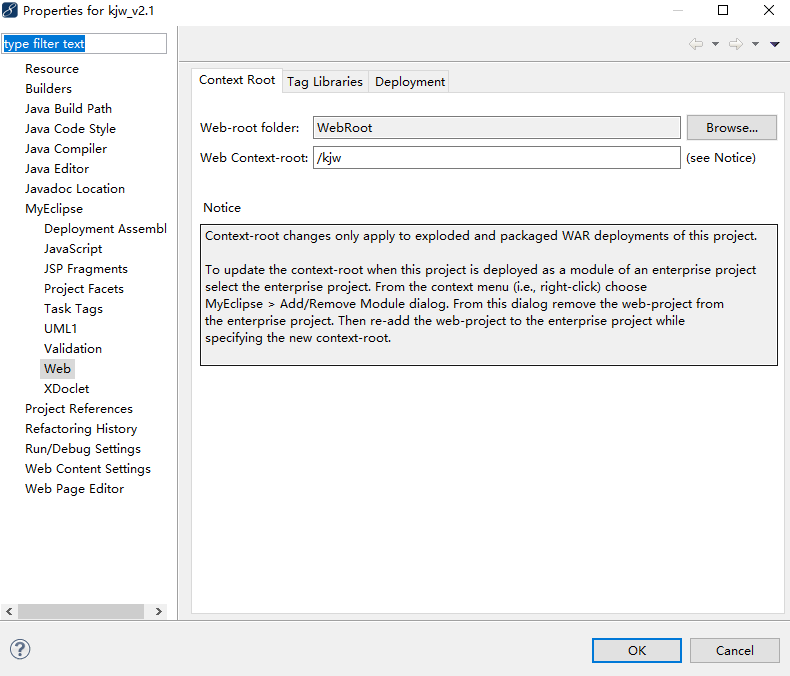Click the Forward navigation arrow icon

(736, 44)
